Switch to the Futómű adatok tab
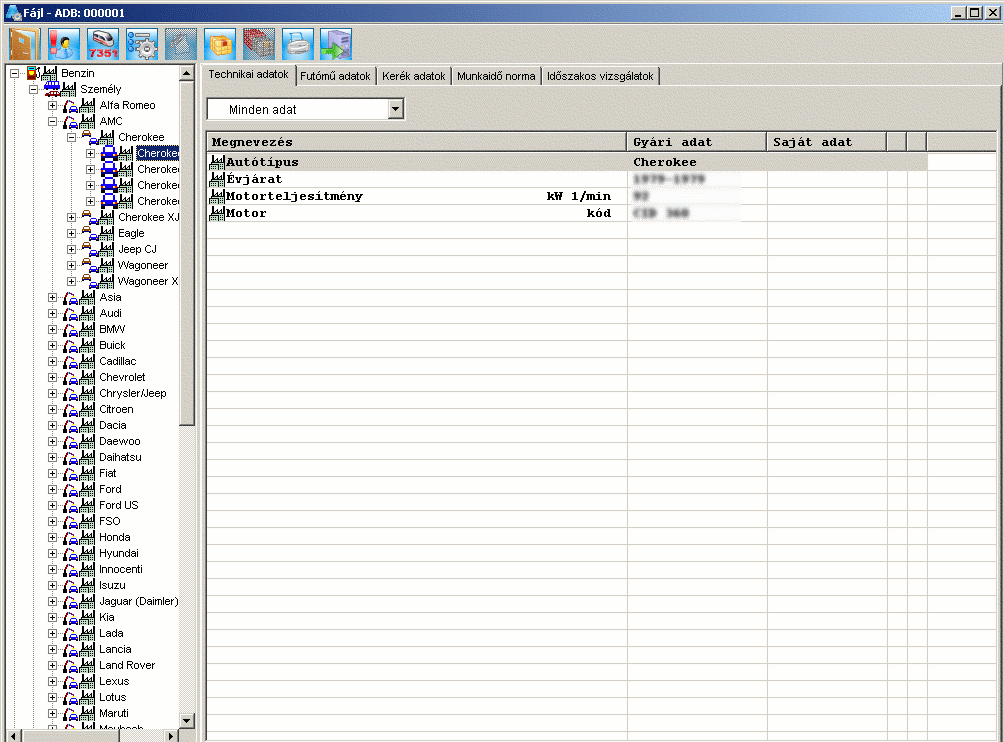The height and width of the screenshot is (742, 1004). click(335, 76)
